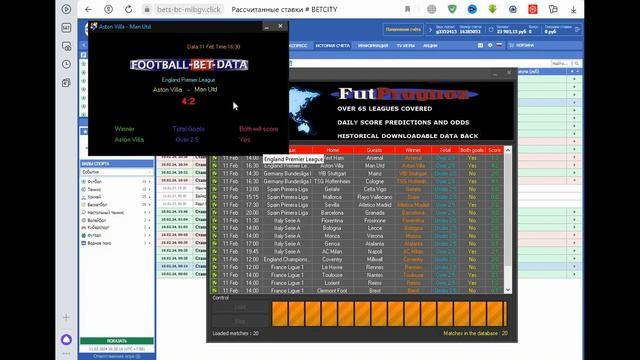Open the history clock icon in sidebar
Viewport: 640px width, 360px height.
pos(66,64)
